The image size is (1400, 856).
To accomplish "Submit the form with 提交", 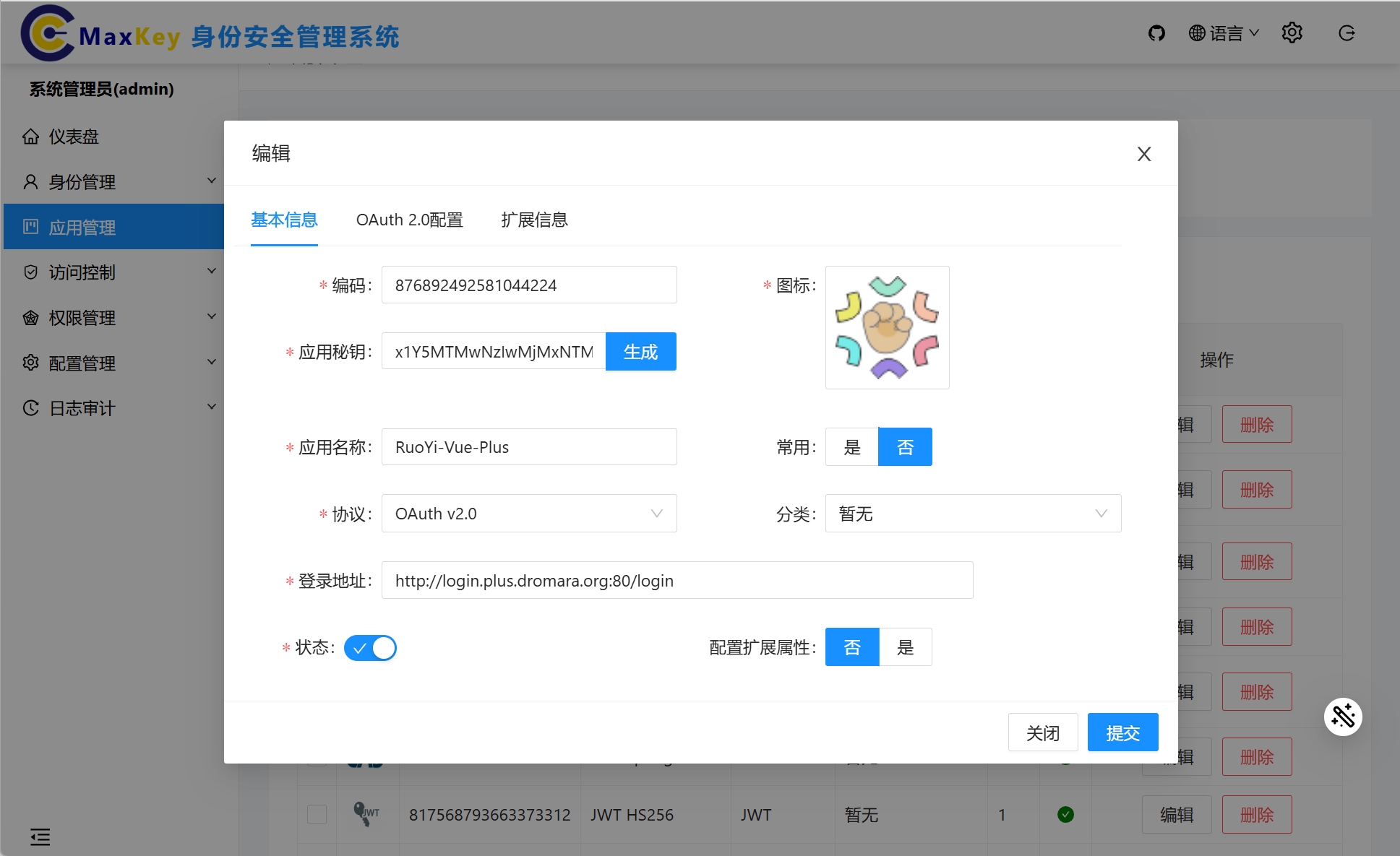I will pos(1122,732).
